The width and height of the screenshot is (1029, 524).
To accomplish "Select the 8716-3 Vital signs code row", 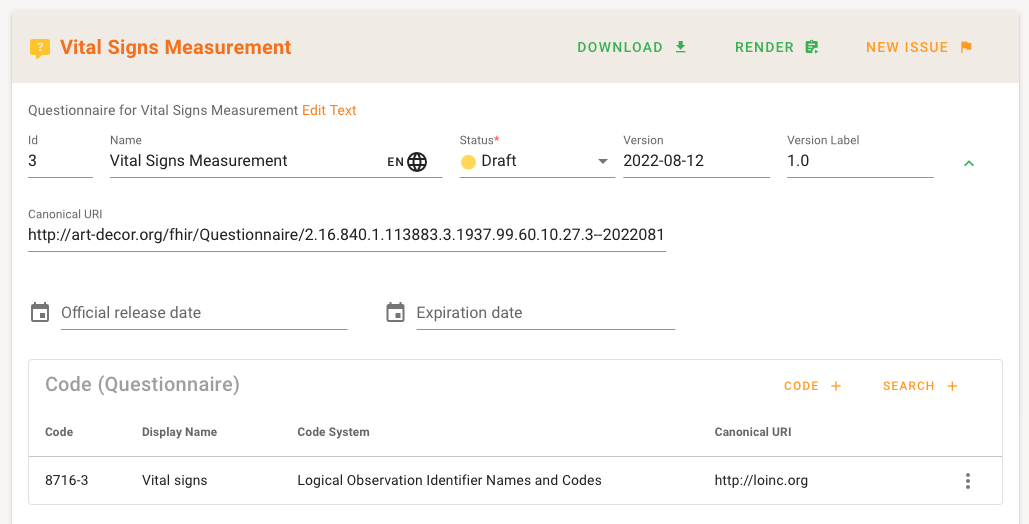I will click(400, 481).
